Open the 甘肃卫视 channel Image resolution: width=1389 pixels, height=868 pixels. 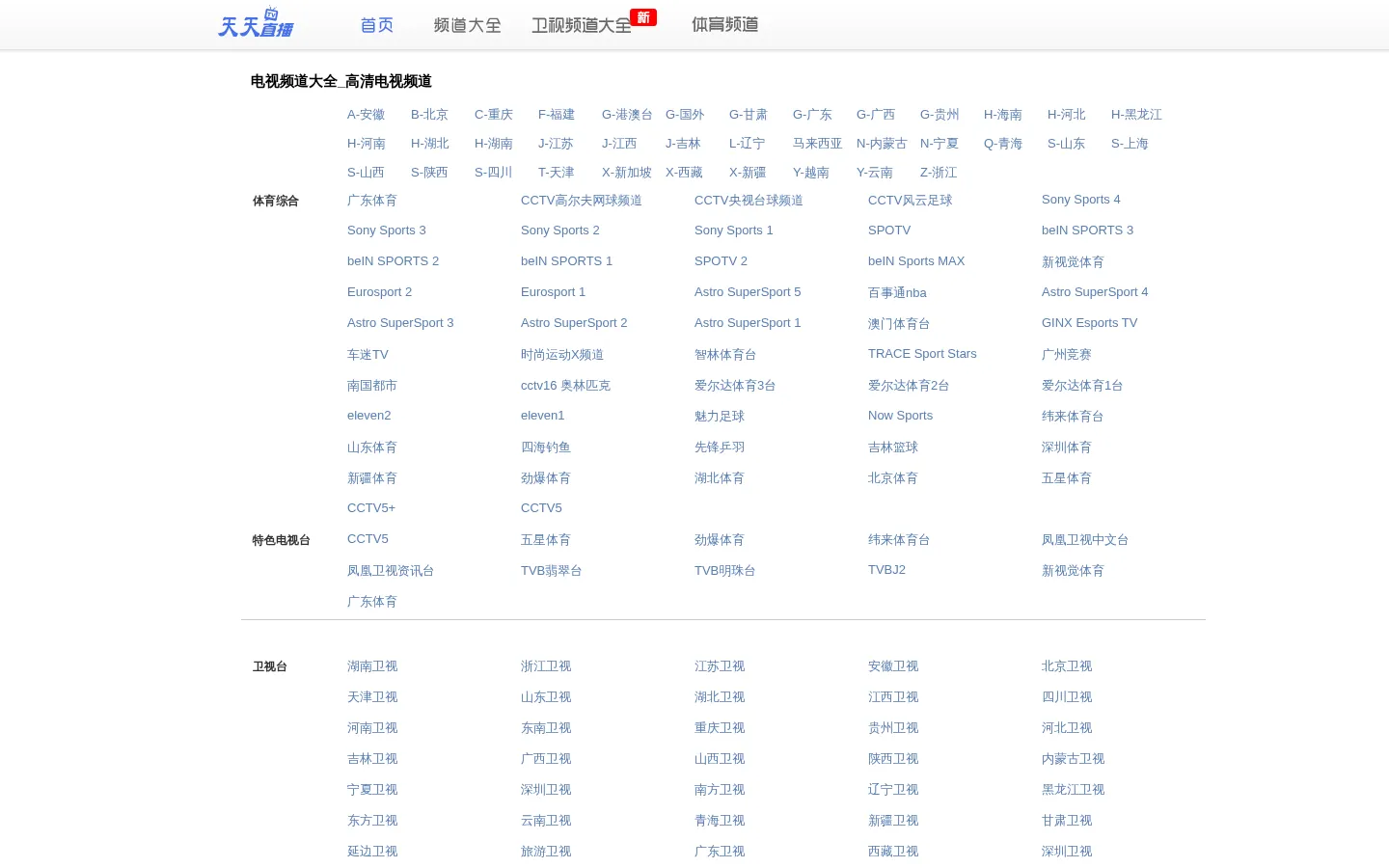[x=1067, y=821]
